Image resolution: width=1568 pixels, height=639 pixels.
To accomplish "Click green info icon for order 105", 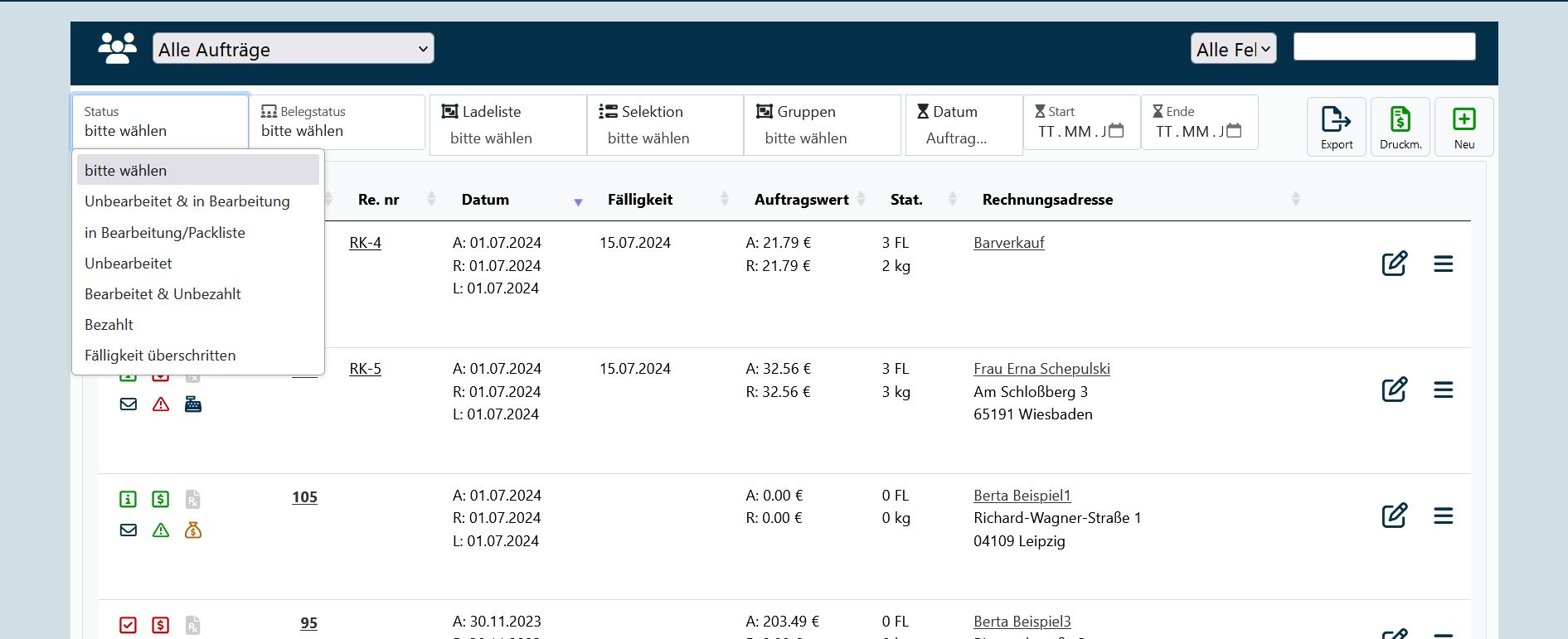I will [129, 499].
